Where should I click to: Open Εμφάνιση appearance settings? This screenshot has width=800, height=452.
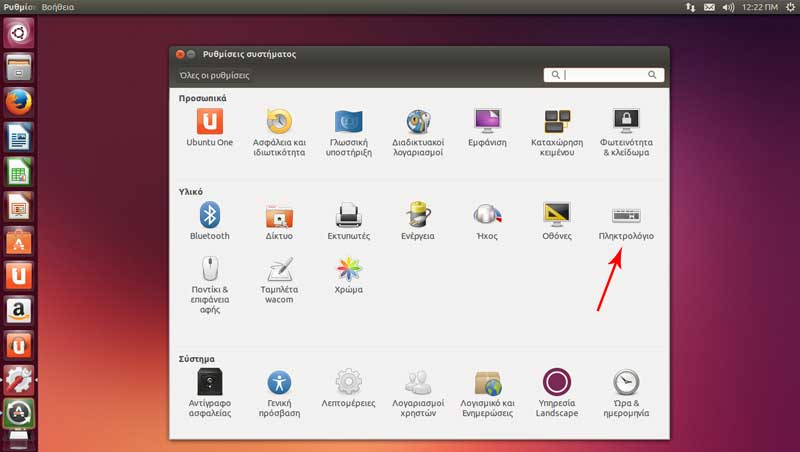click(487, 128)
